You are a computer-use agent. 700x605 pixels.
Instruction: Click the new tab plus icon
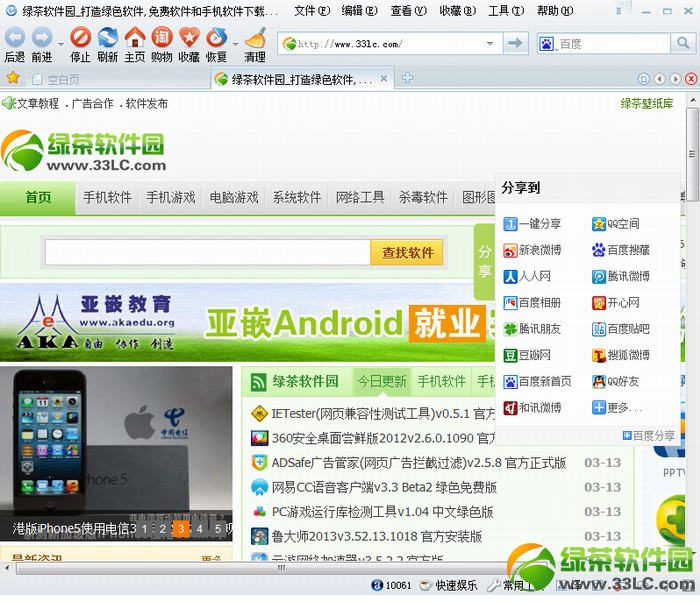click(407, 79)
